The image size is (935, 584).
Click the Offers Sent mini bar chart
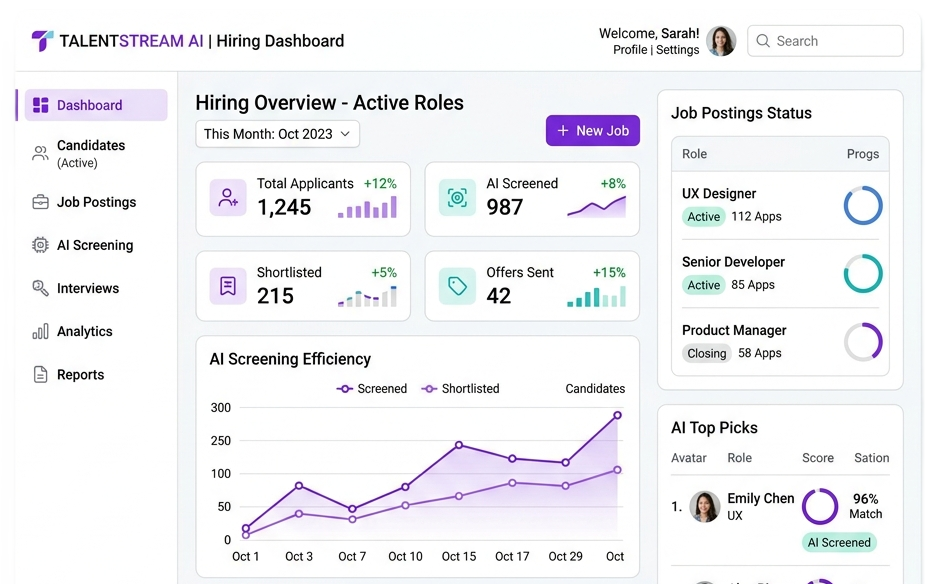coord(596,296)
